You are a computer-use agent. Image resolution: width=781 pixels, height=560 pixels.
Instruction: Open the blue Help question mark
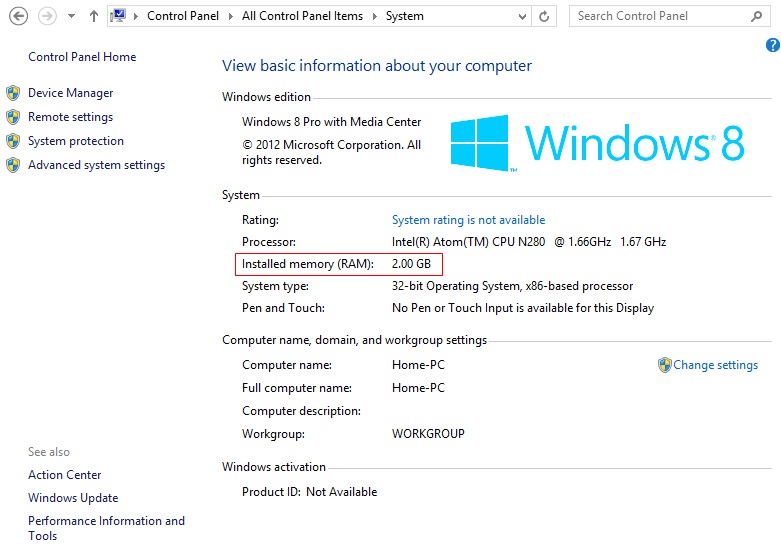[x=772, y=45]
